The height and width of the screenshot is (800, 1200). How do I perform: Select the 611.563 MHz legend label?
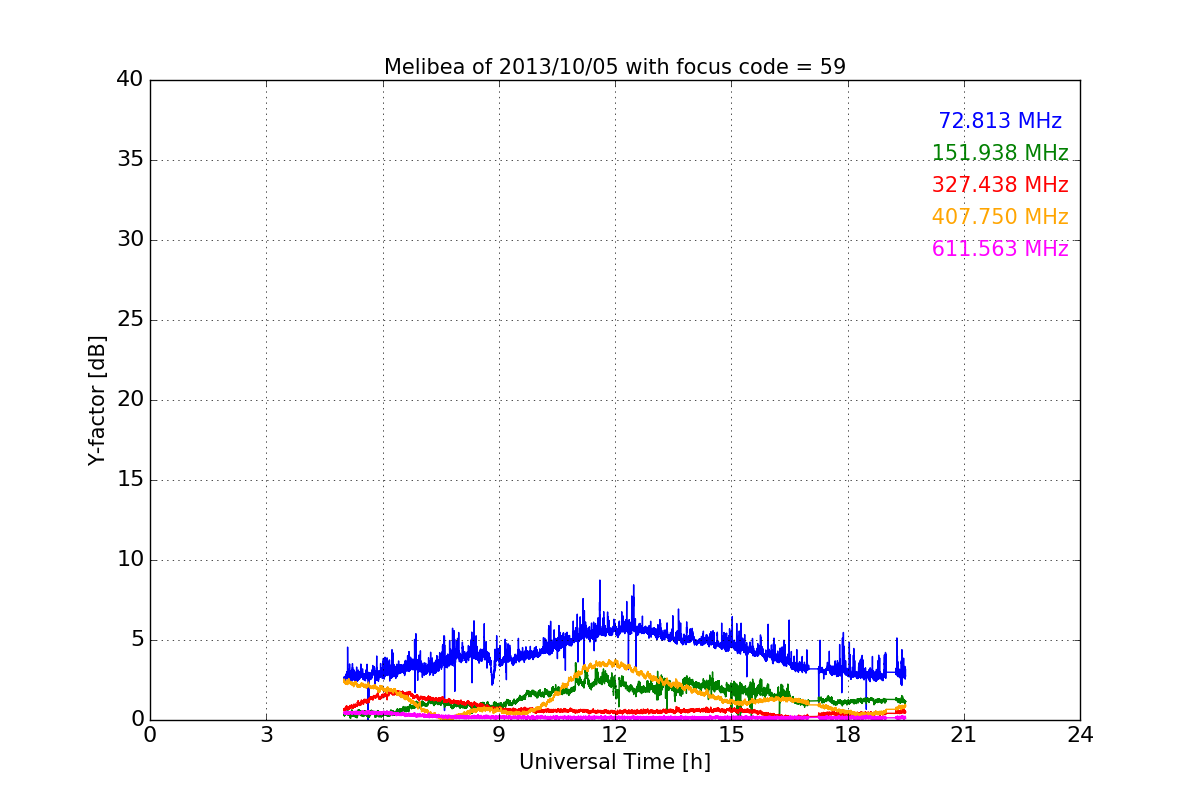(x=1000, y=249)
